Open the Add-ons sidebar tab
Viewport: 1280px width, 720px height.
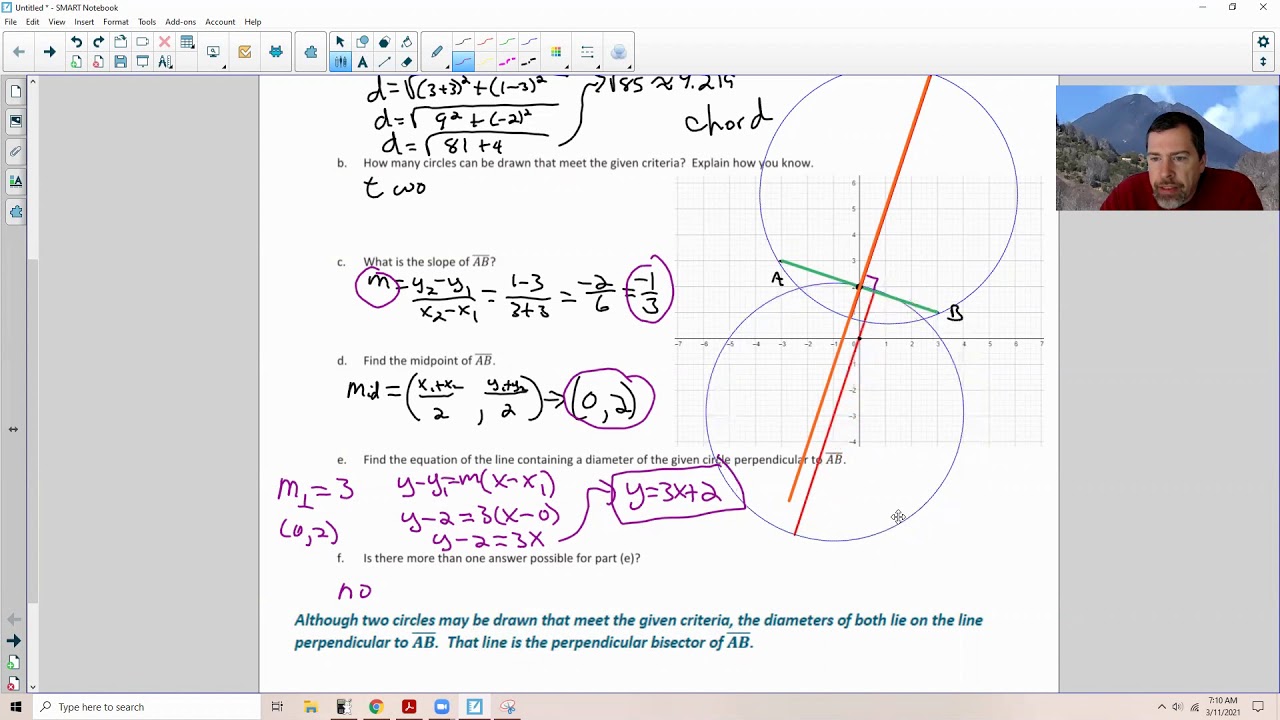pyautogui.click(x=16, y=212)
